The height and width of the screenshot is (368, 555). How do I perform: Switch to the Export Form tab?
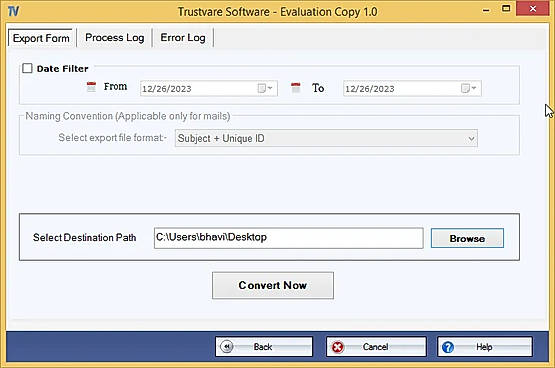pyautogui.click(x=41, y=38)
